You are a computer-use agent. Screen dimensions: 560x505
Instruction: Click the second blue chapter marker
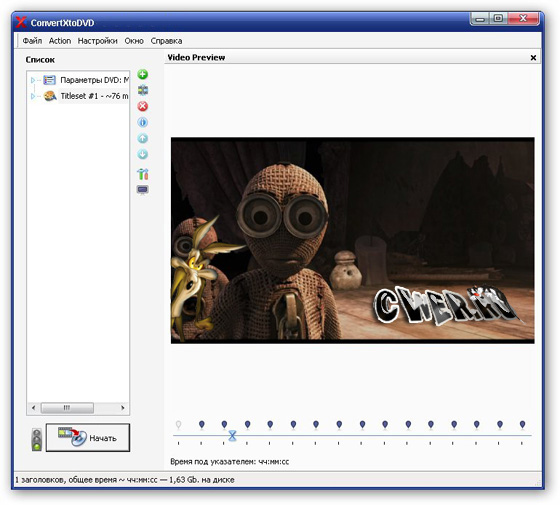click(x=224, y=425)
